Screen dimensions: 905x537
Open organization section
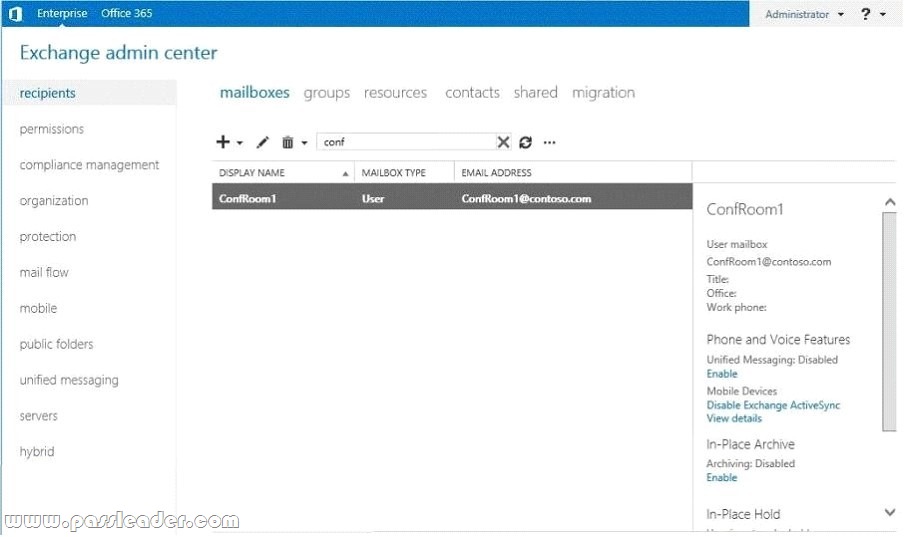(x=54, y=201)
